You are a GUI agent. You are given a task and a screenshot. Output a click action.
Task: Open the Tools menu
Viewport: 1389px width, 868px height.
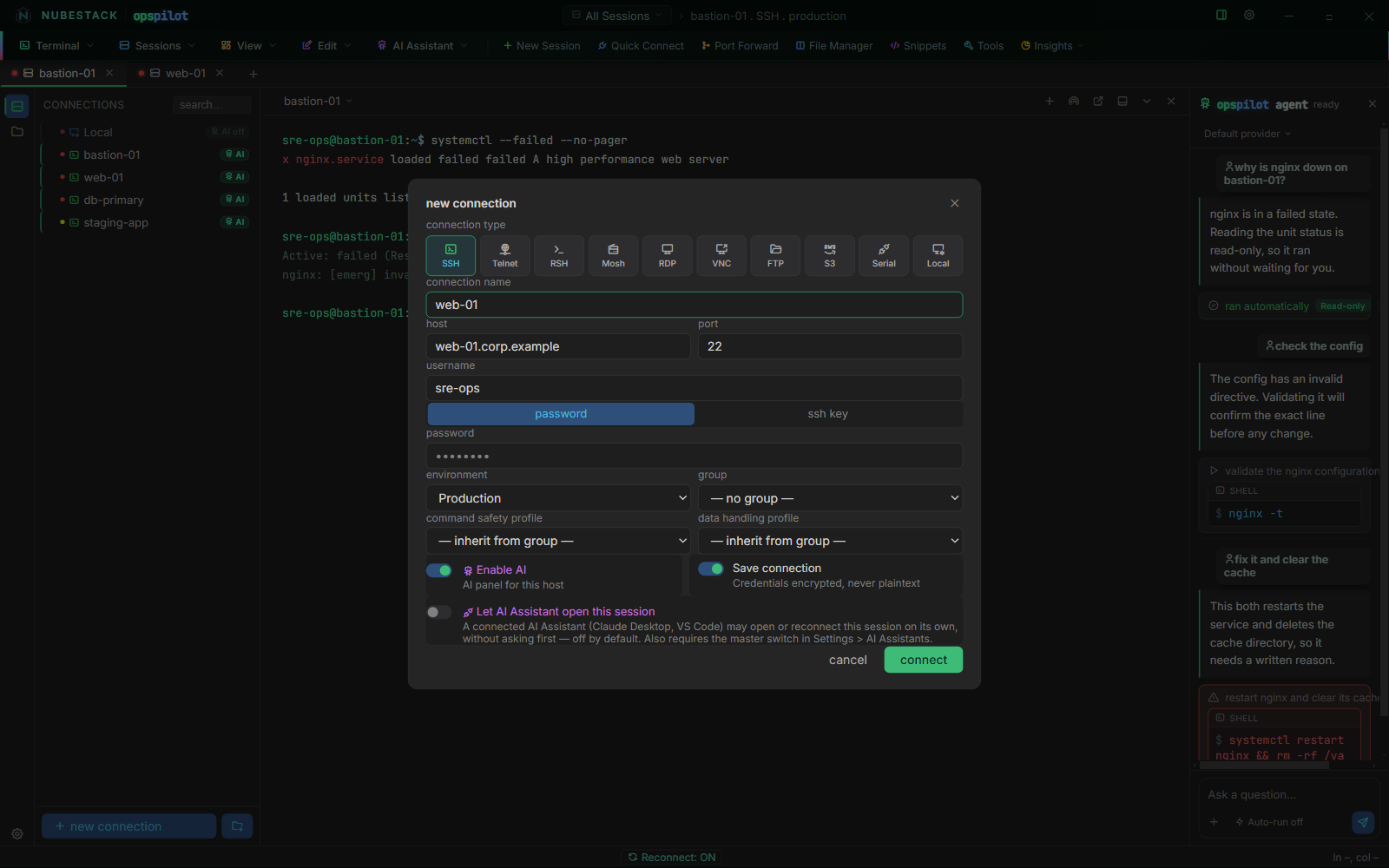[x=984, y=46]
